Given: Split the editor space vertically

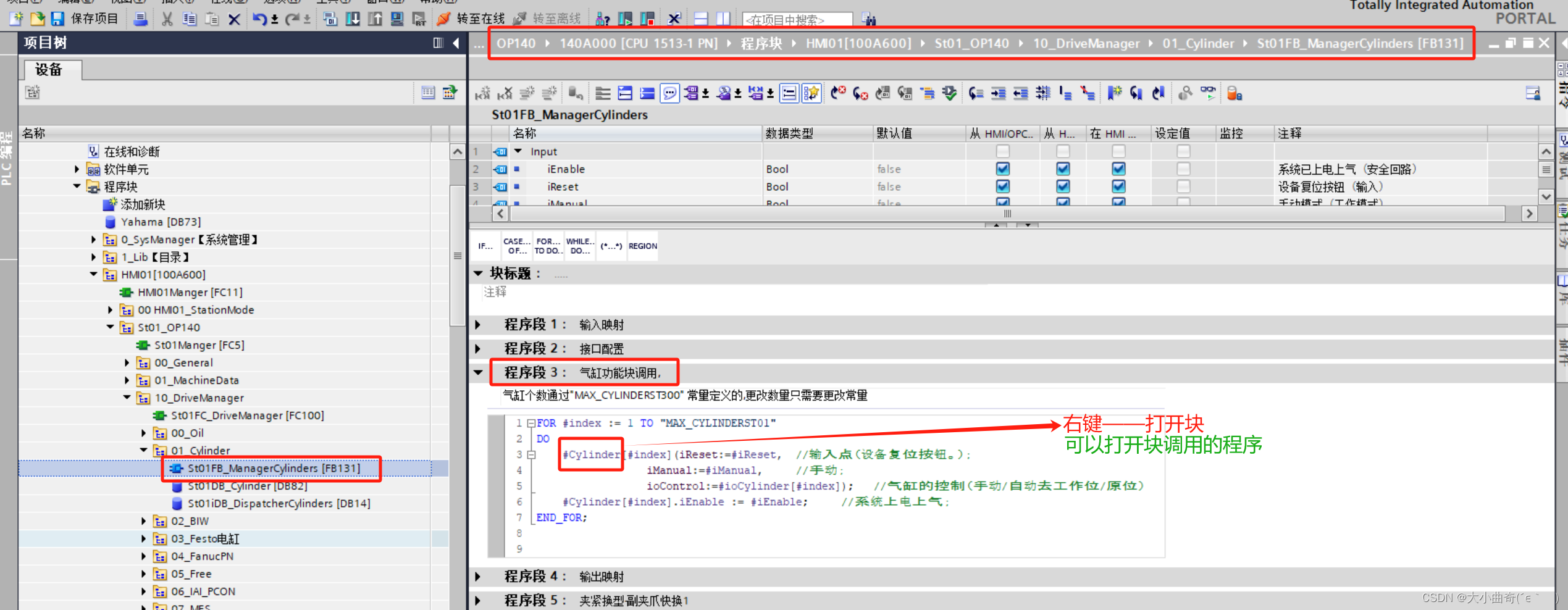Looking at the screenshot, I should click(x=723, y=19).
